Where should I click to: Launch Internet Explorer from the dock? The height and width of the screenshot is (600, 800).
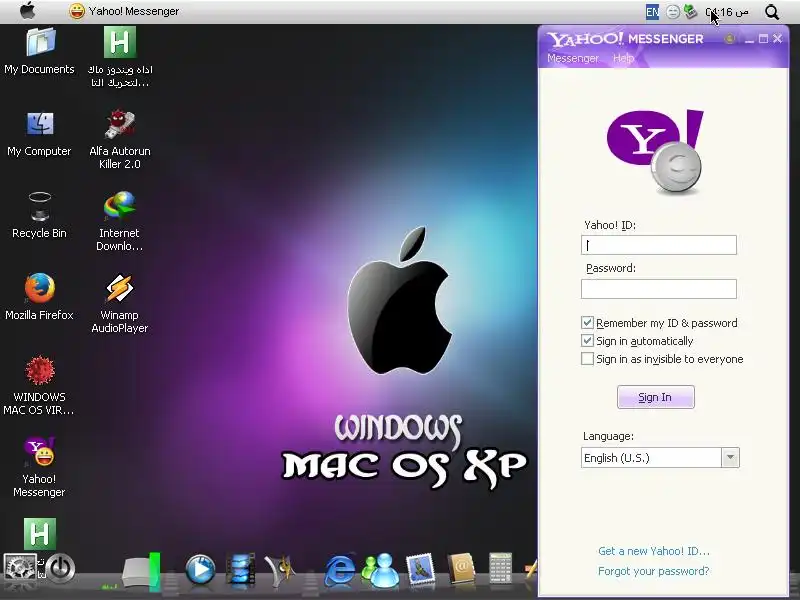340,569
